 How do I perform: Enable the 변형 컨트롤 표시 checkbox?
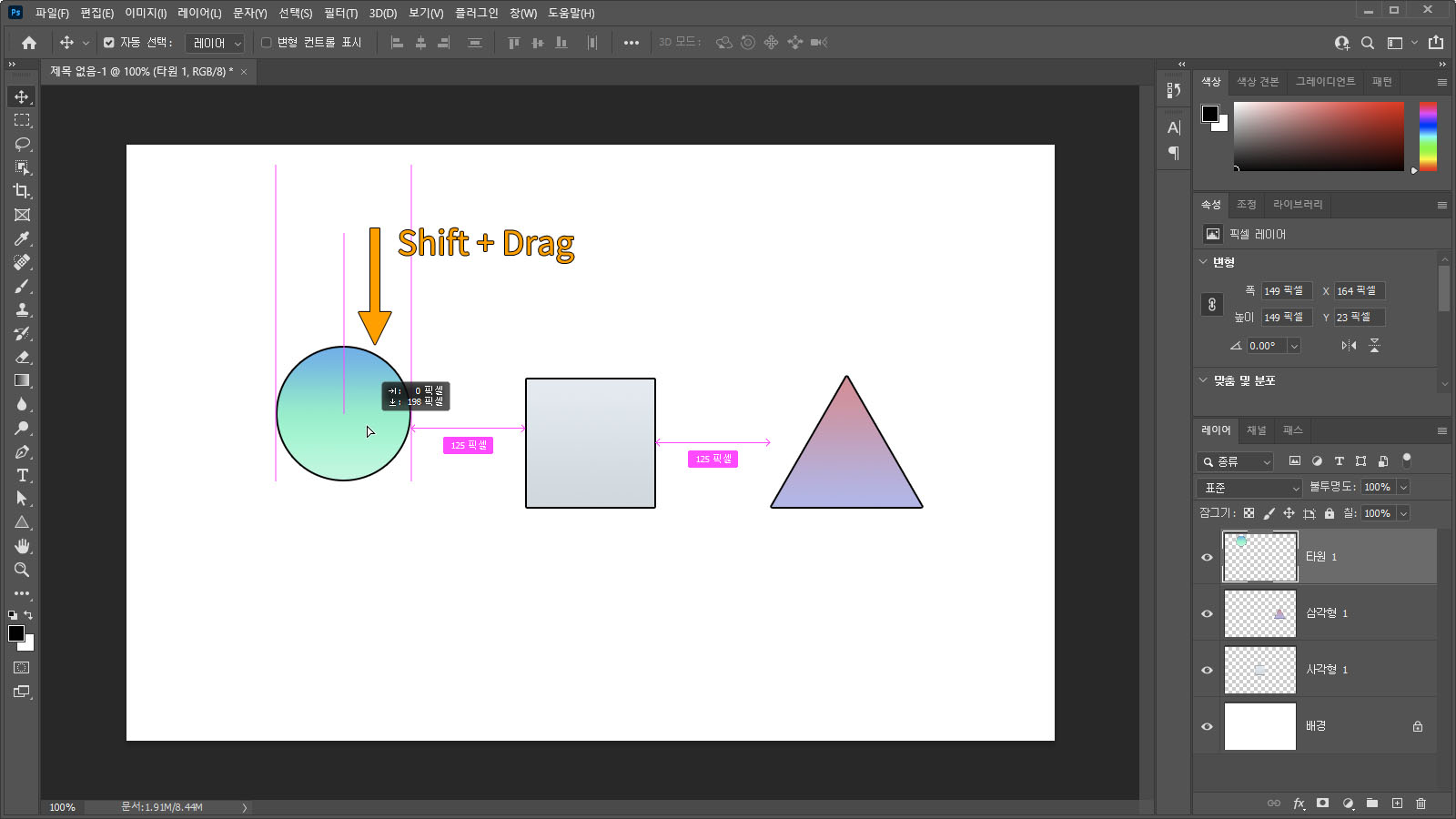click(x=267, y=43)
